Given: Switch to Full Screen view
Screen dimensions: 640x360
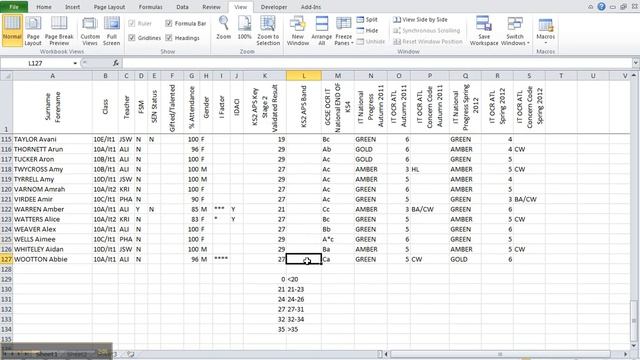Looking at the screenshot, I should (111, 30).
